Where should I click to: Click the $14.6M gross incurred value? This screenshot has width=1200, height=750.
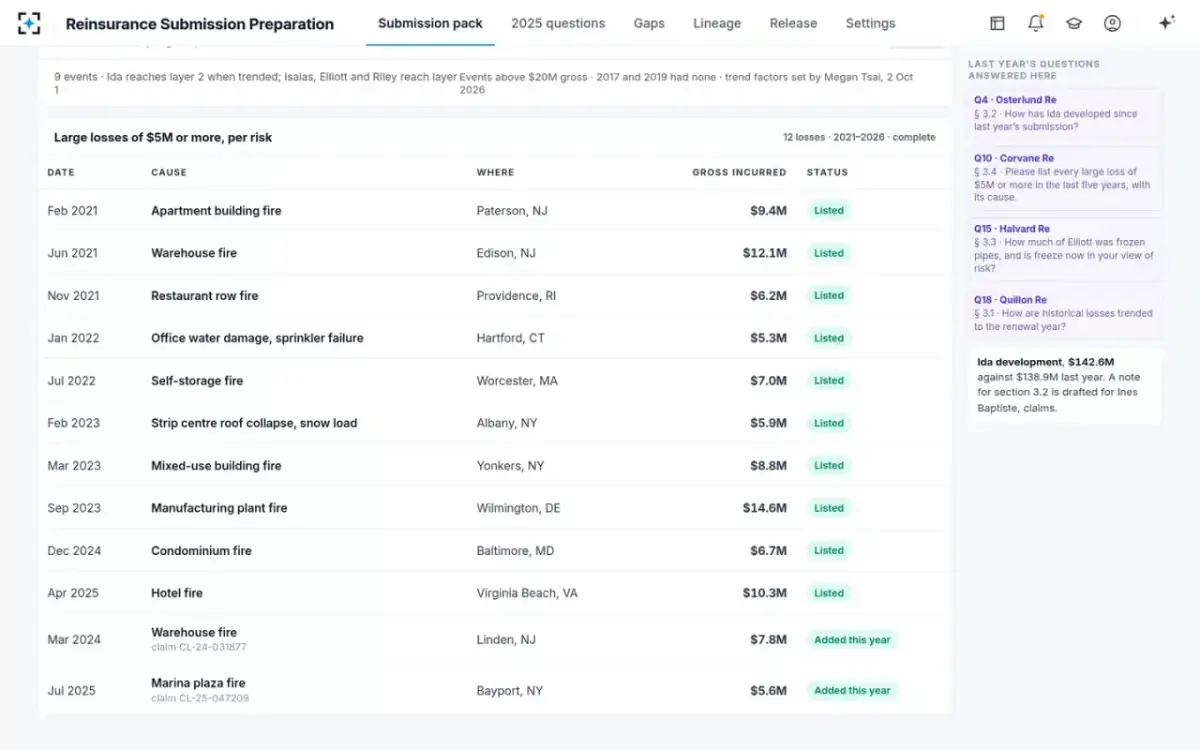click(765, 508)
